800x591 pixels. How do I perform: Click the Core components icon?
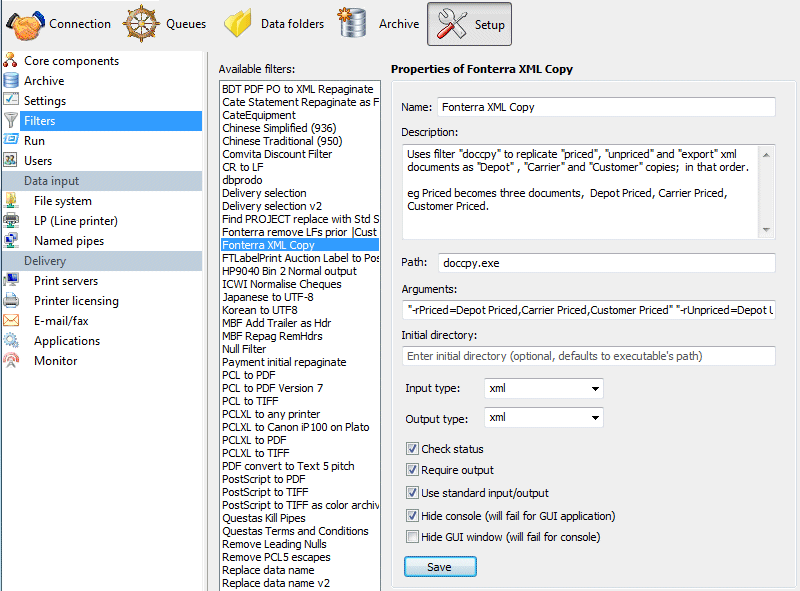pyautogui.click(x=10, y=60)
